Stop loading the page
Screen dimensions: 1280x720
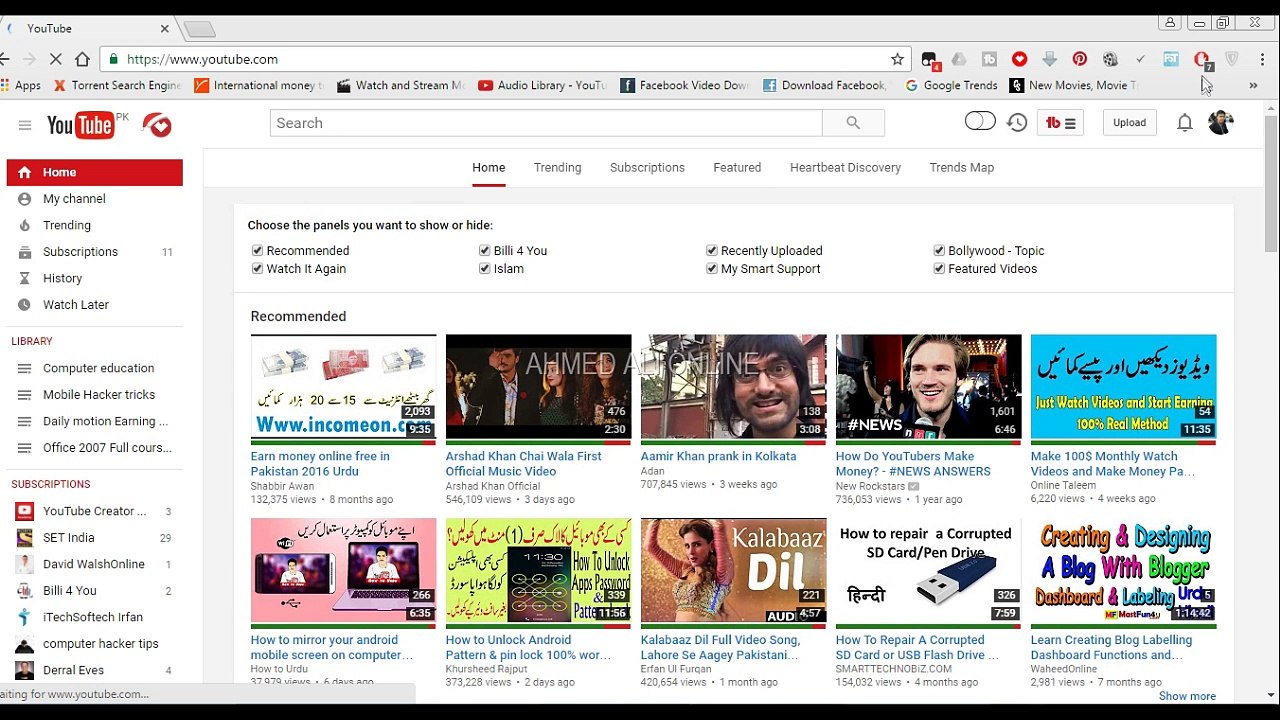[x=55, y=59]
